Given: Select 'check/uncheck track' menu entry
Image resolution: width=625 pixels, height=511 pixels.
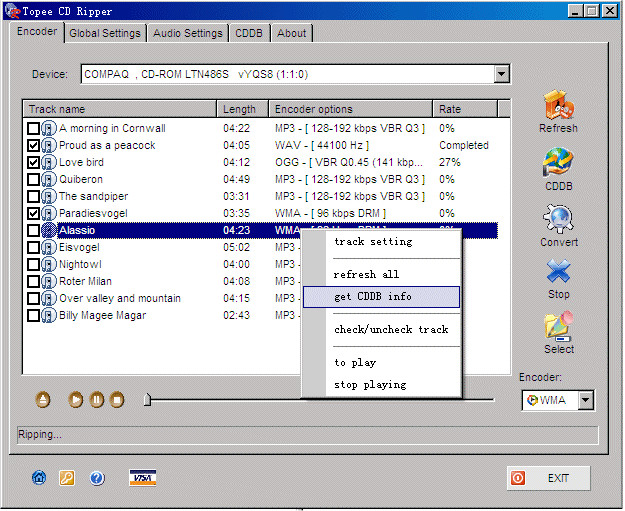Looking at the screenshot, I should pos(381,330).
